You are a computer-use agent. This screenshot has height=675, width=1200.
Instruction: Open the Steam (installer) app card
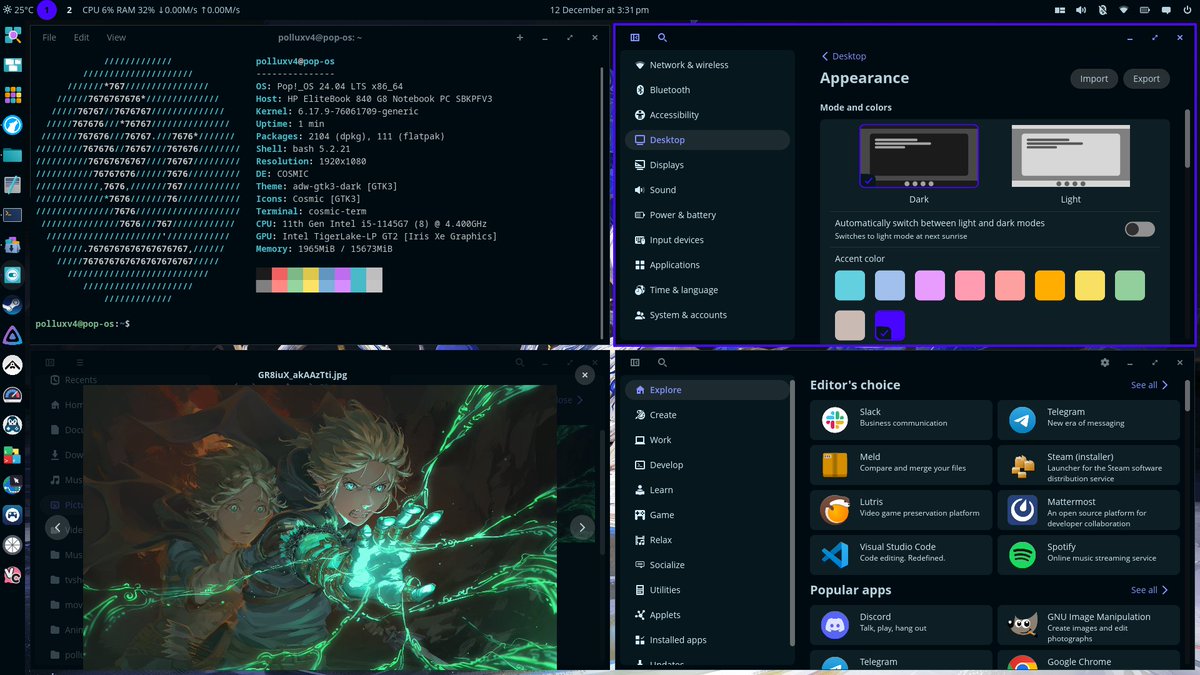(x=1090, y=464)
